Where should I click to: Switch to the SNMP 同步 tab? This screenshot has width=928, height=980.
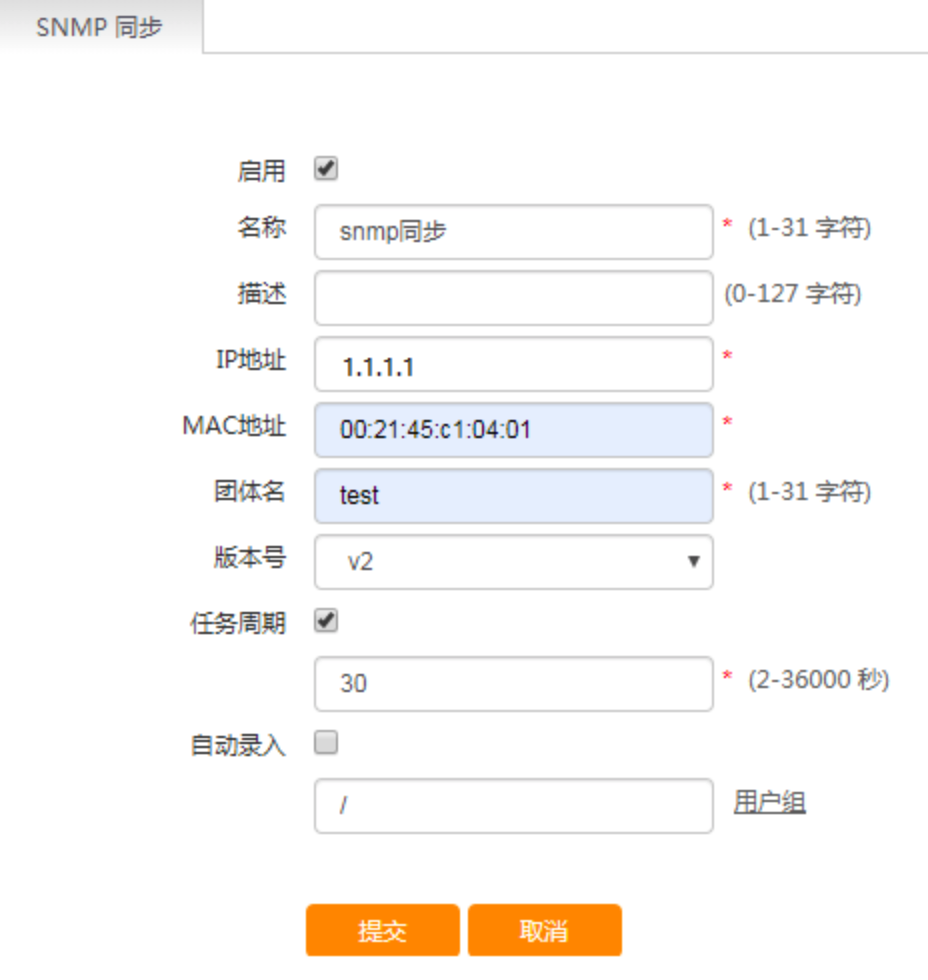click(101, 27)
